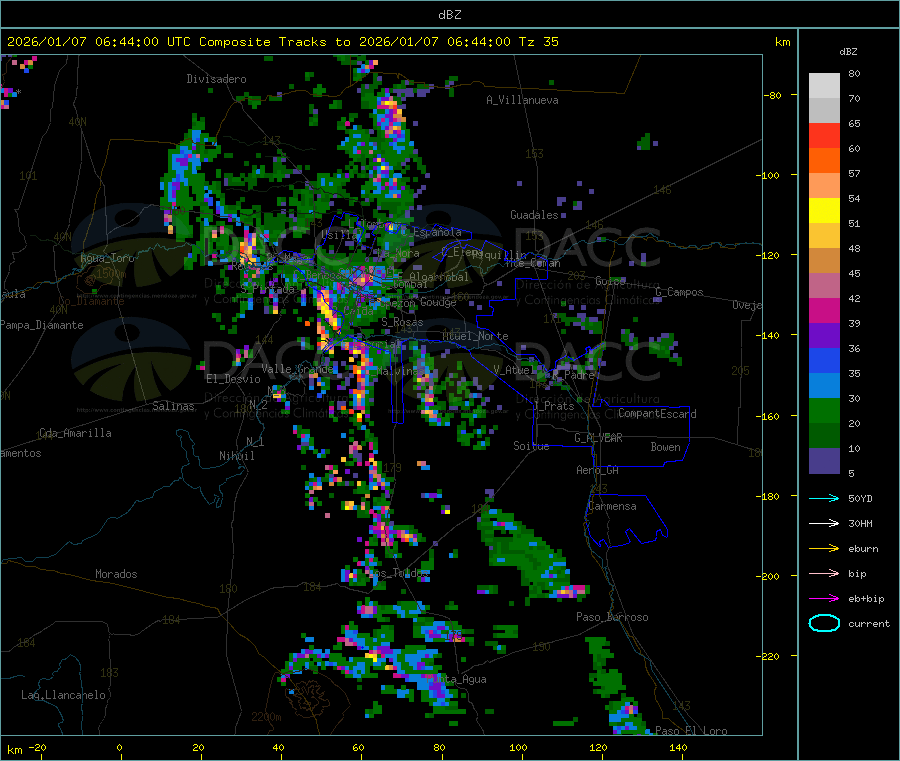The width and height of the screenshot is (900, 761).
Task: Pick the orange 57-60 dBZ swatch
Action: tap(824, 161)
